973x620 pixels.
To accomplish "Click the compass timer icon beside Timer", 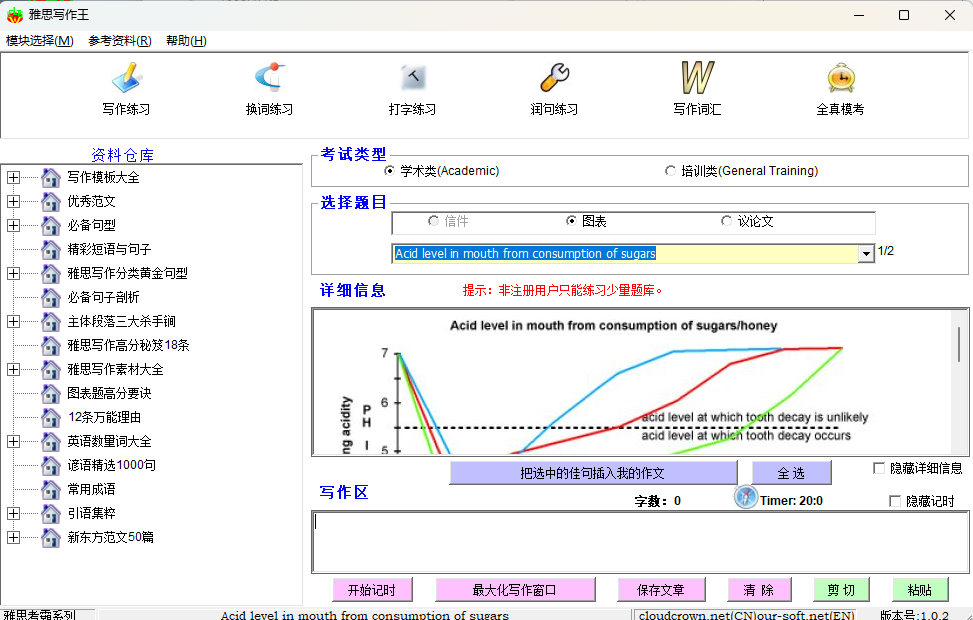I will click(x=746, y=497).
